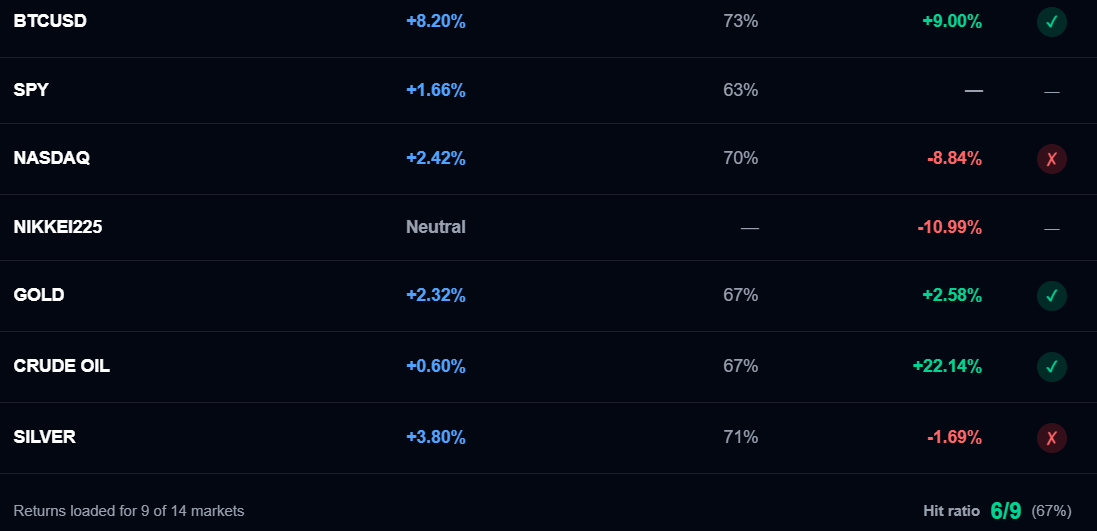This screenshot has width=1097, height=531.
Task: Select the BTCUSD market name
Action: [50, 21]
